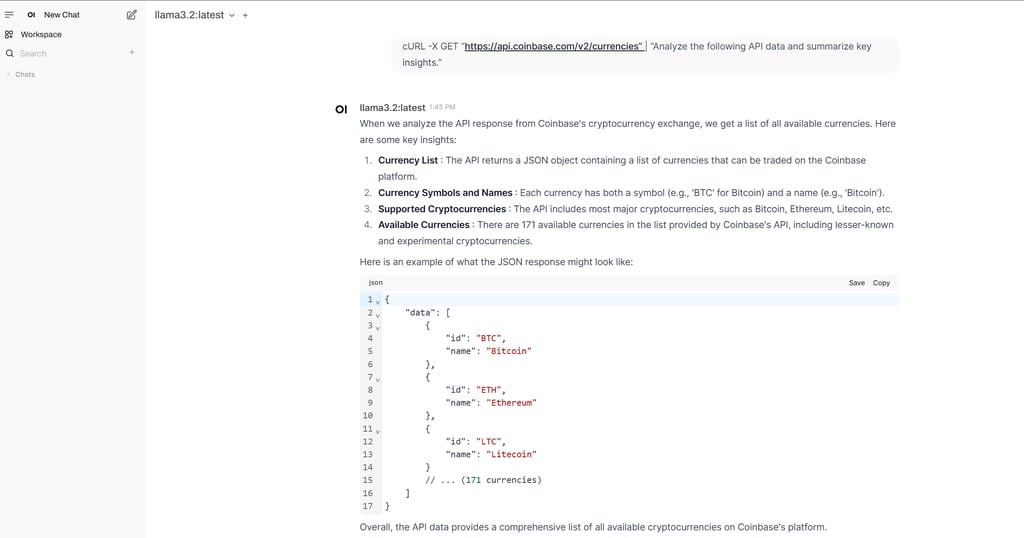Image resolution: width=1024 pixels, height=538 pixels.
Task: Click the Overall summary sentence
Action: [593, 527]
